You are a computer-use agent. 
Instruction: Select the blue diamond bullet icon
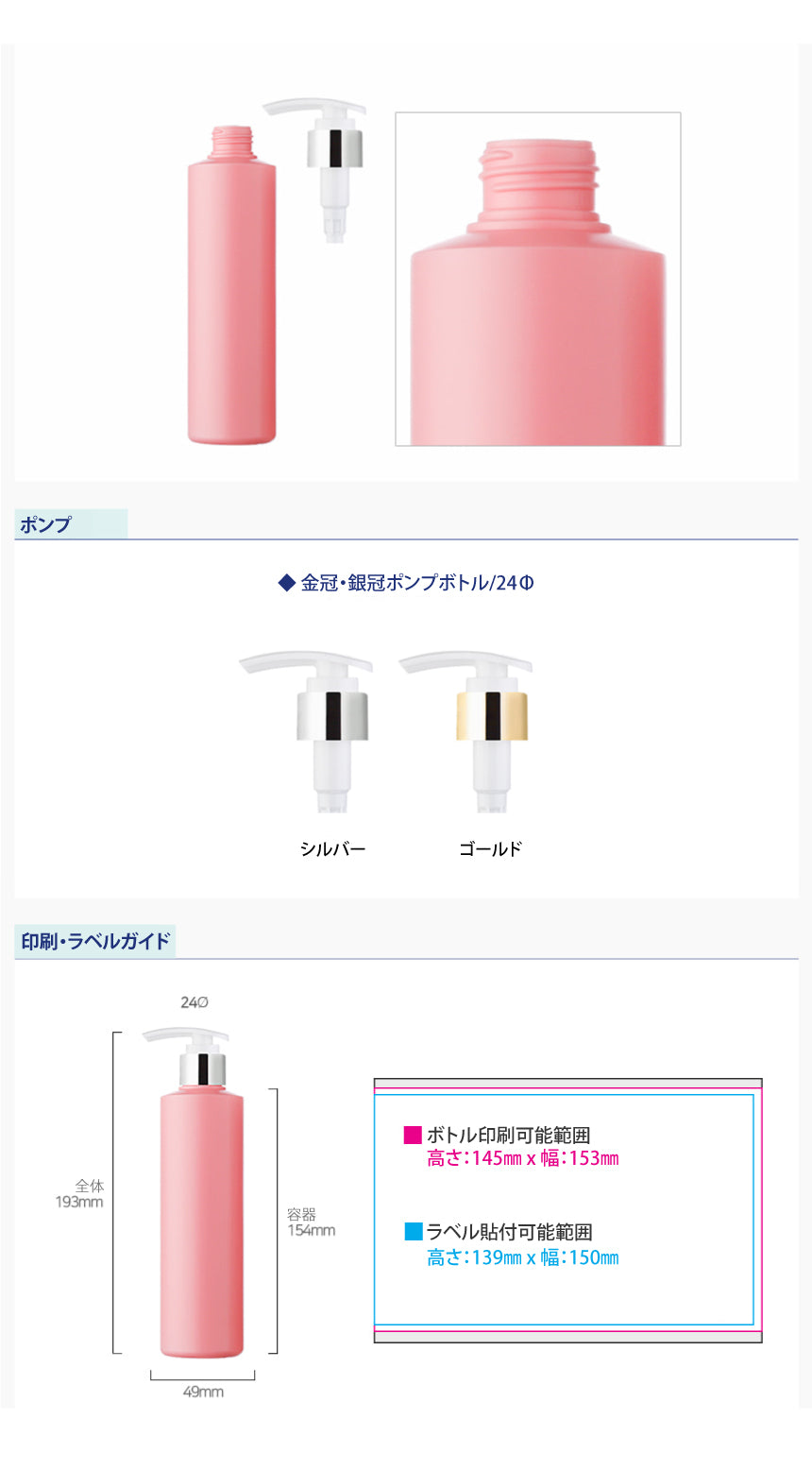point(287,583)
